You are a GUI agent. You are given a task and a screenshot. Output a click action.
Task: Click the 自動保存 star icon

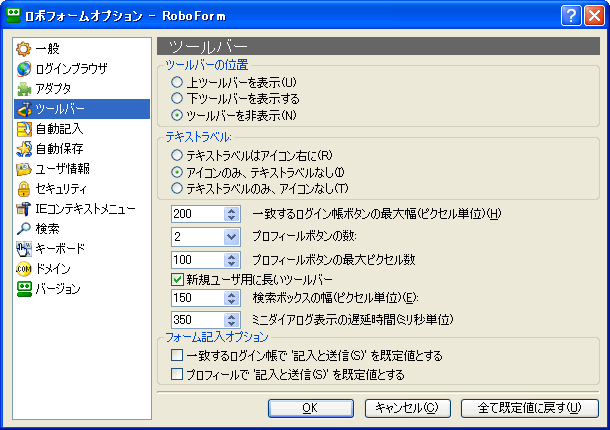coord(23,149)
